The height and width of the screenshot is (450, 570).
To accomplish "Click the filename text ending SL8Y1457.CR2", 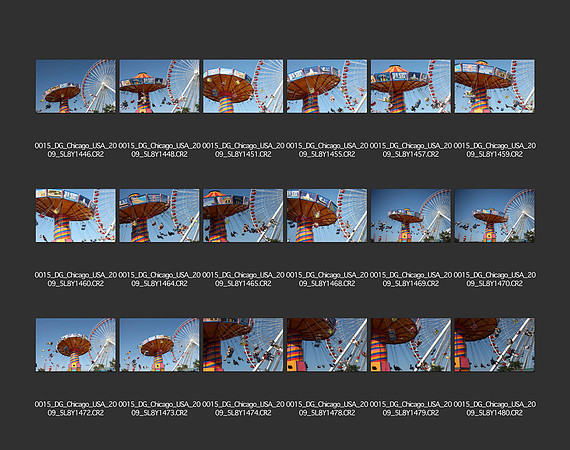I will point(411,150).
